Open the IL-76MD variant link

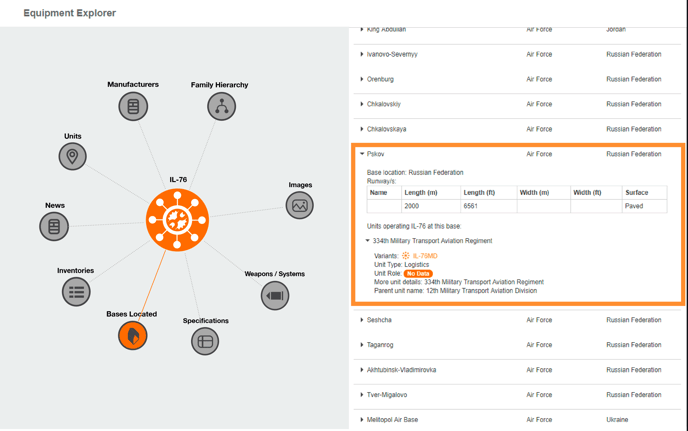click(425, 256)
